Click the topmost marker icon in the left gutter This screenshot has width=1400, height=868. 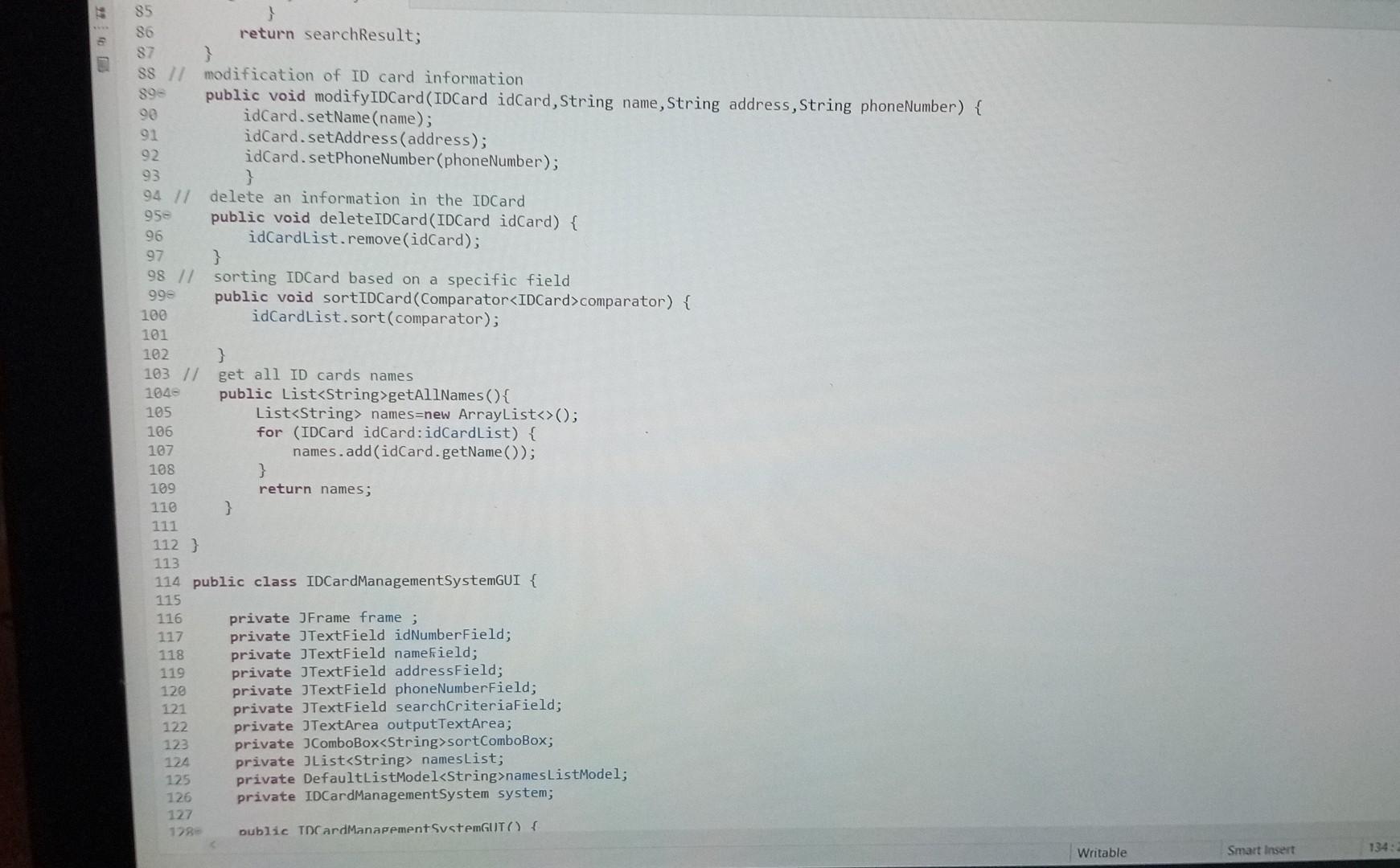click(101, 11)
